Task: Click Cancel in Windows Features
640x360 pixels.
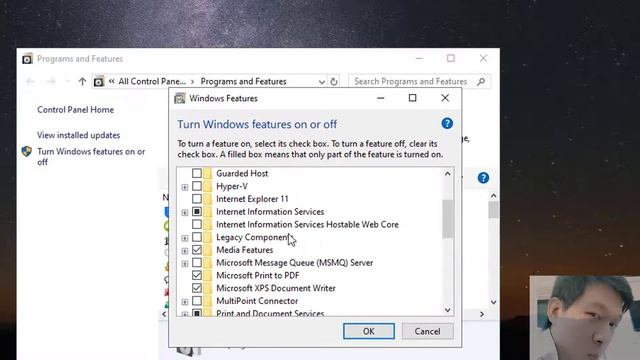Action: [427, 331]
